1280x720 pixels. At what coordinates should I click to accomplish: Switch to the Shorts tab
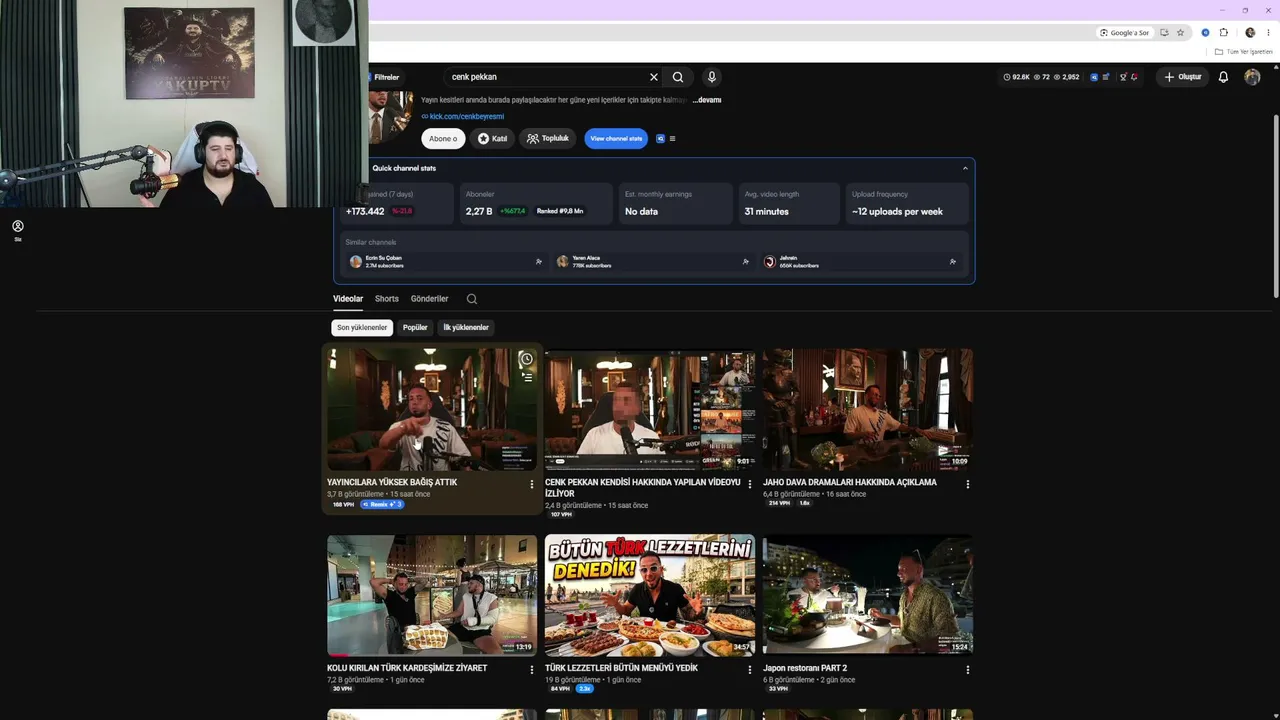pyautogui.click(x=387, y=299)
